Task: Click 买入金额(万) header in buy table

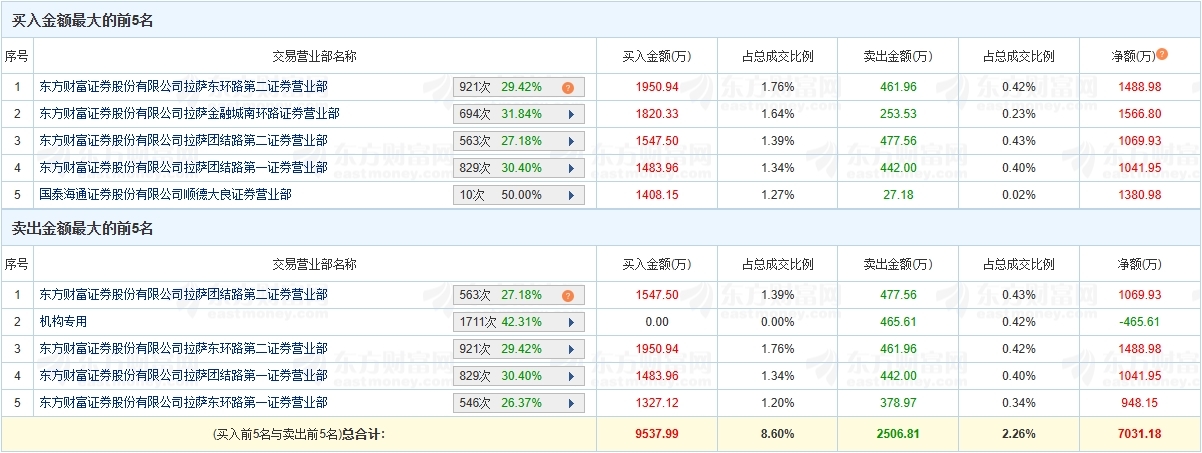Action: 656,56
